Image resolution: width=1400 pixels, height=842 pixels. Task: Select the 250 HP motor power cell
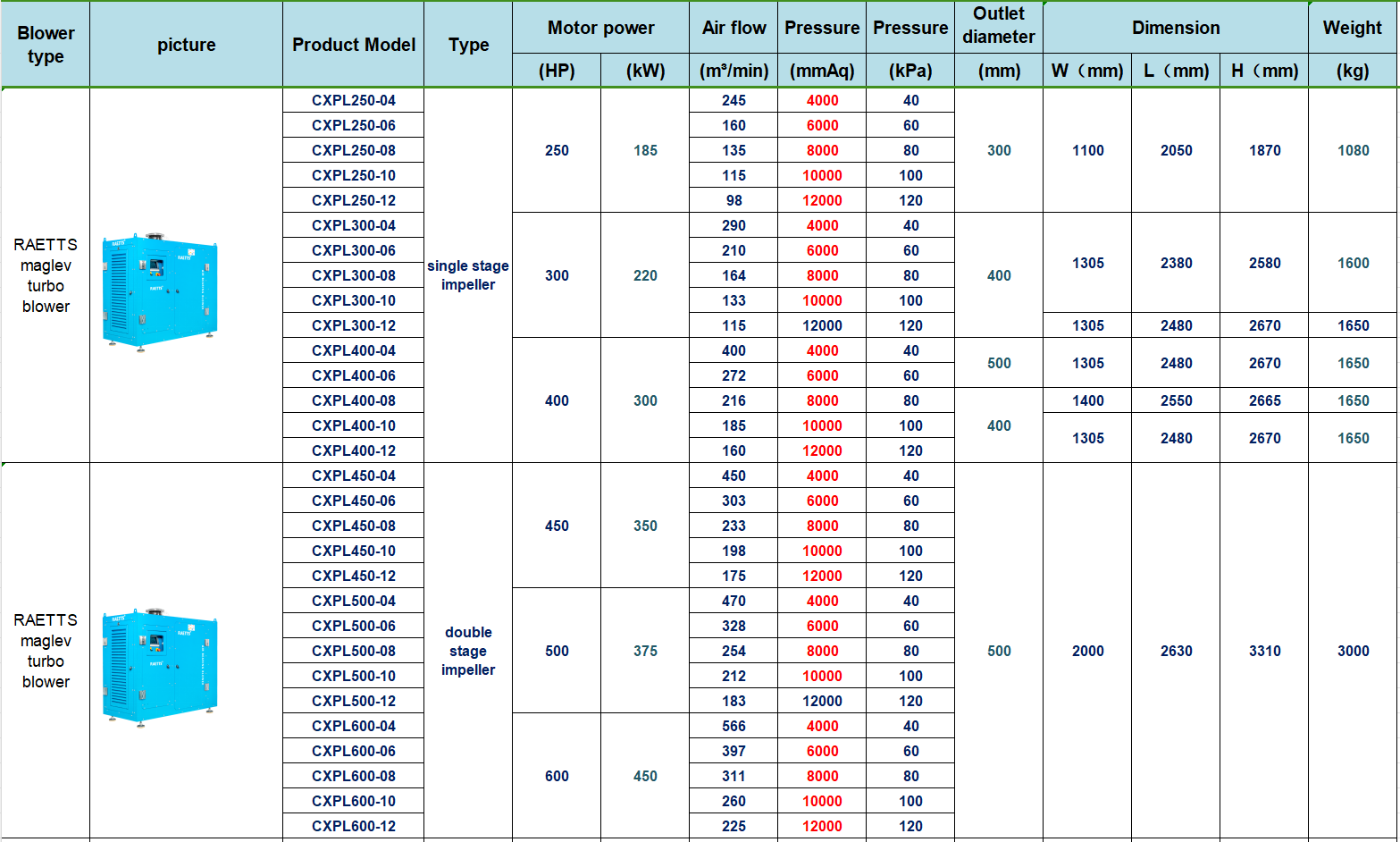pos(557,150)
